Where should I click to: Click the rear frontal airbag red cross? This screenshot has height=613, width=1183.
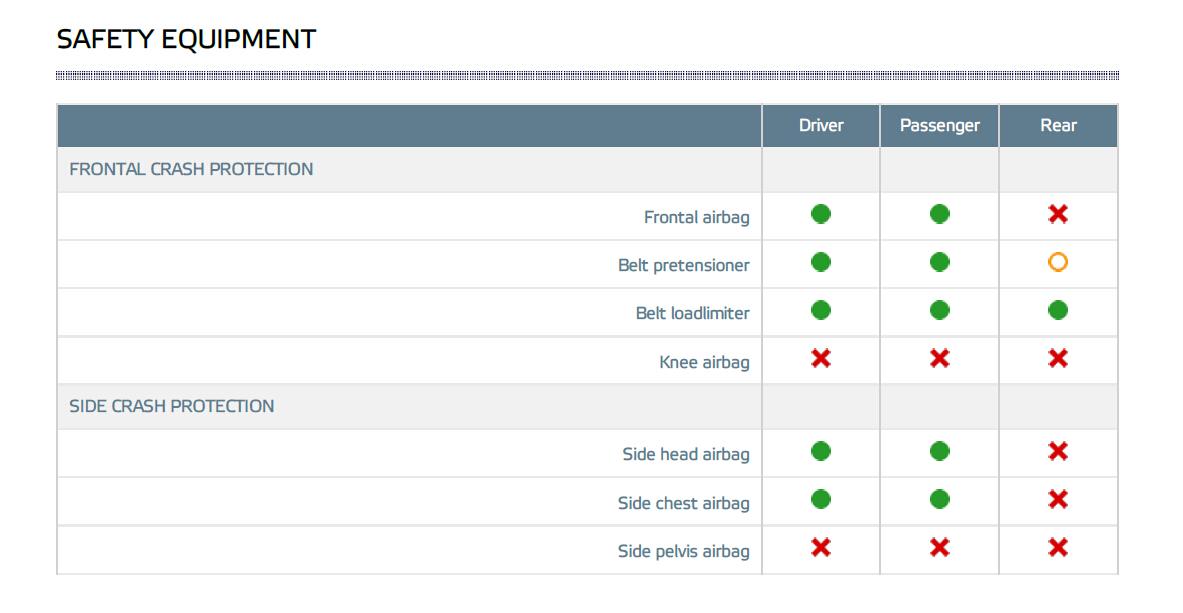(x=1058, y=214)
